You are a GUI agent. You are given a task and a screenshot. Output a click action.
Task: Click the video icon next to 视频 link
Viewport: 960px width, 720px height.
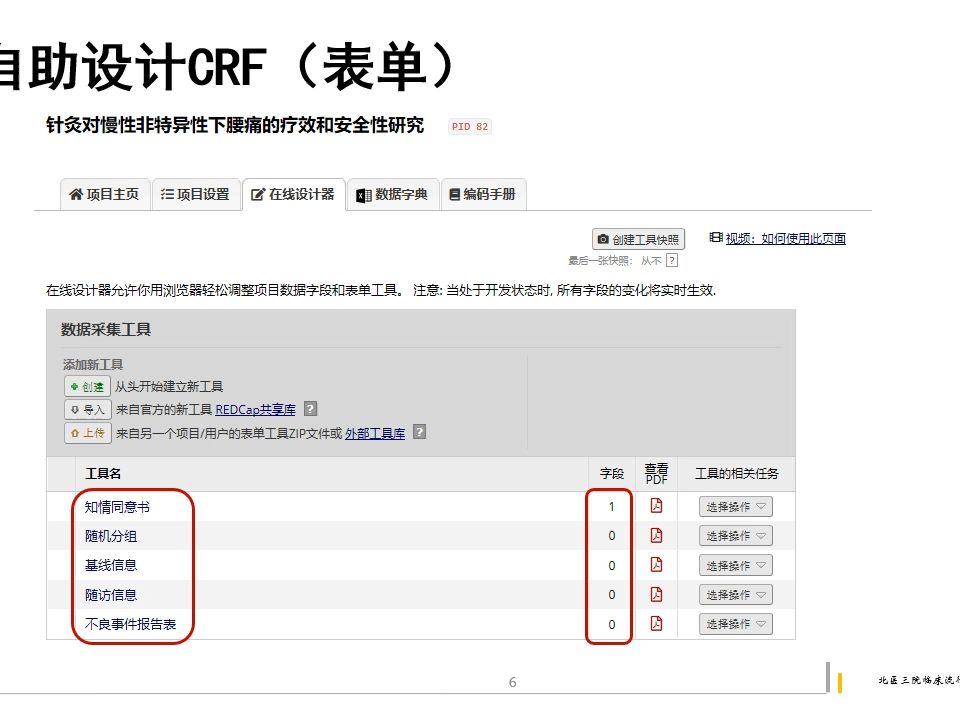pos(714,237)
